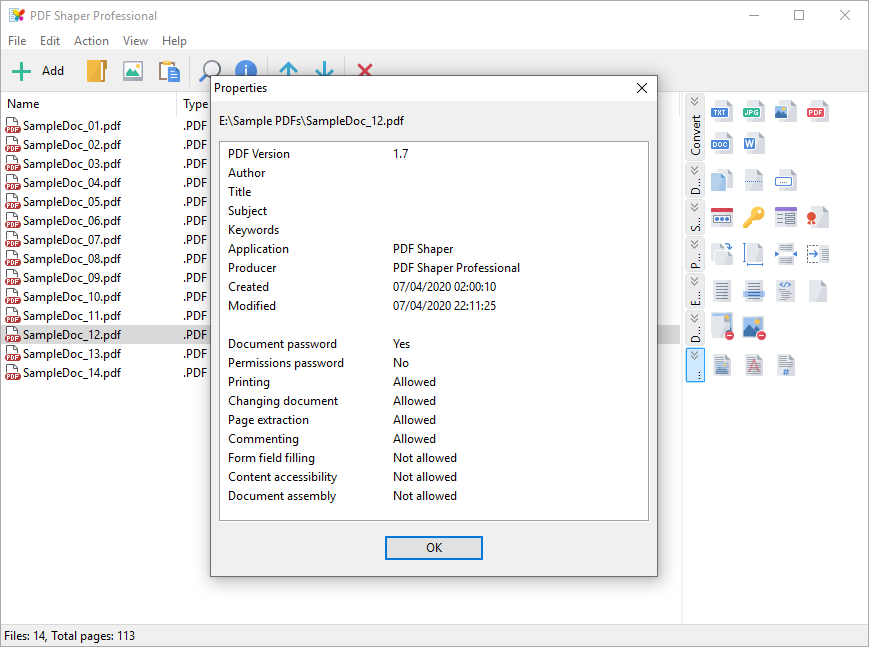Select SampleDoc_05.pdf in file list
This screenshot has height=647, width=869.
pos(71,202)
